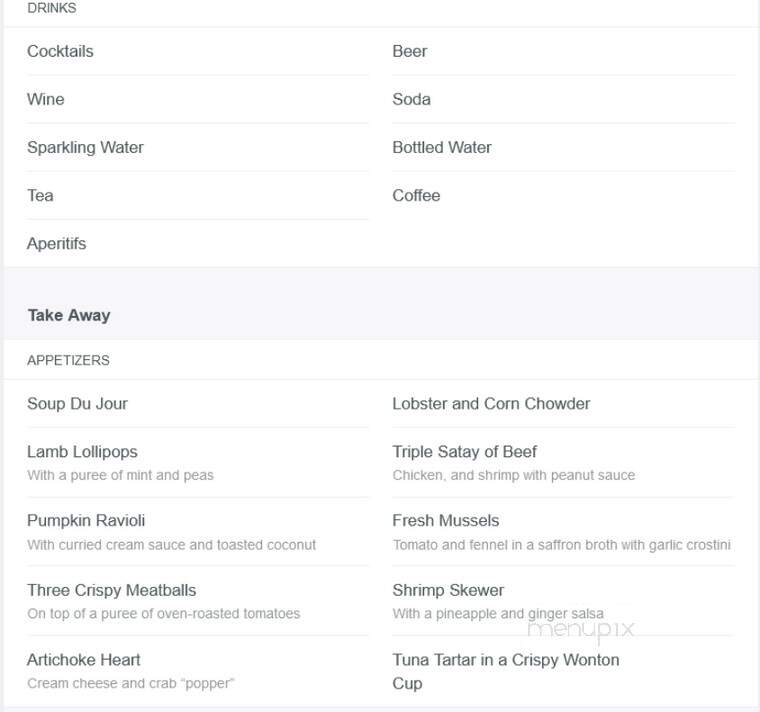Select Coffee from the drinks list

416,195
